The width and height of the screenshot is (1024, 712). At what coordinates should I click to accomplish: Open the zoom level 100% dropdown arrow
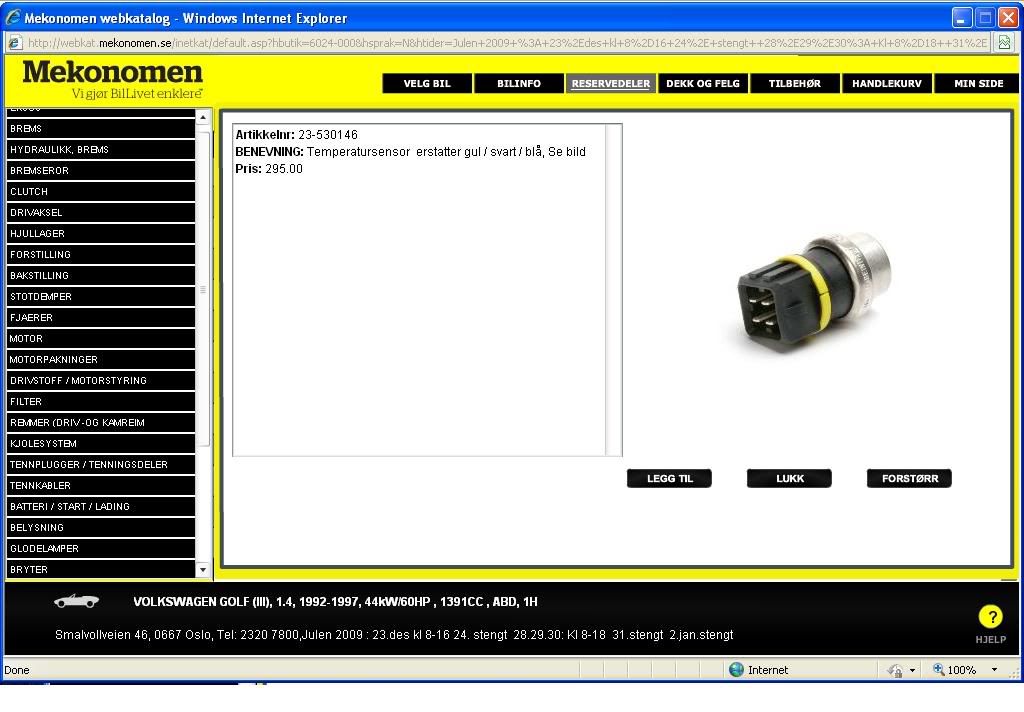994,670
